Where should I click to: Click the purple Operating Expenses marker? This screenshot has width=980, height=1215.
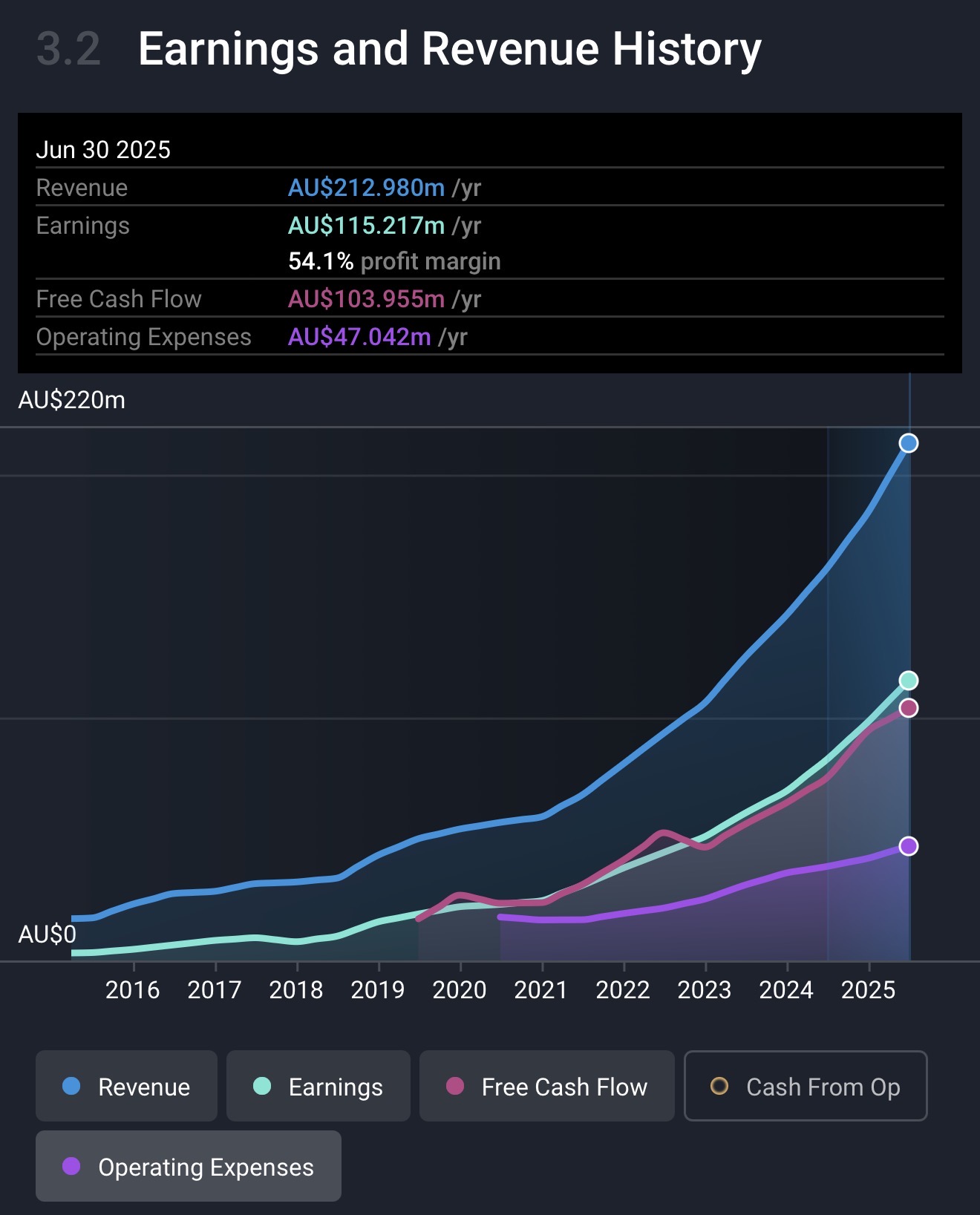pyautogui.click(x=909, y=846)
